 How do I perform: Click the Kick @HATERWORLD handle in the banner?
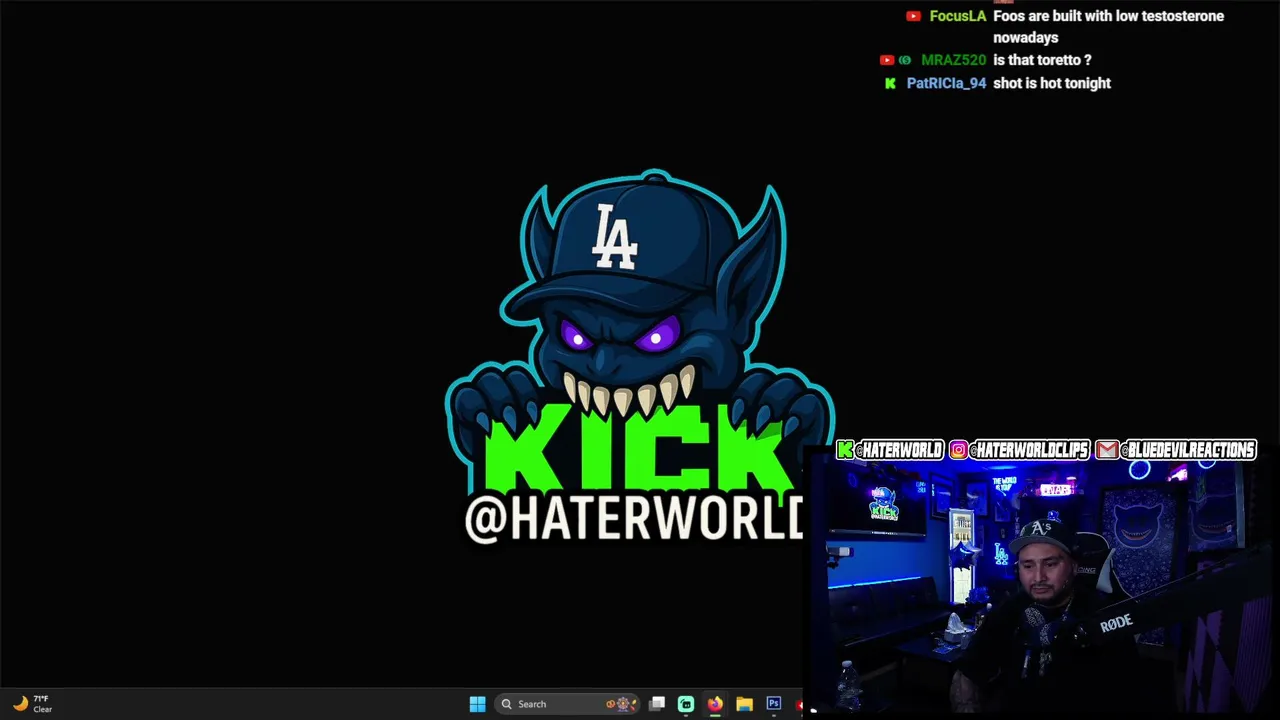901,450
